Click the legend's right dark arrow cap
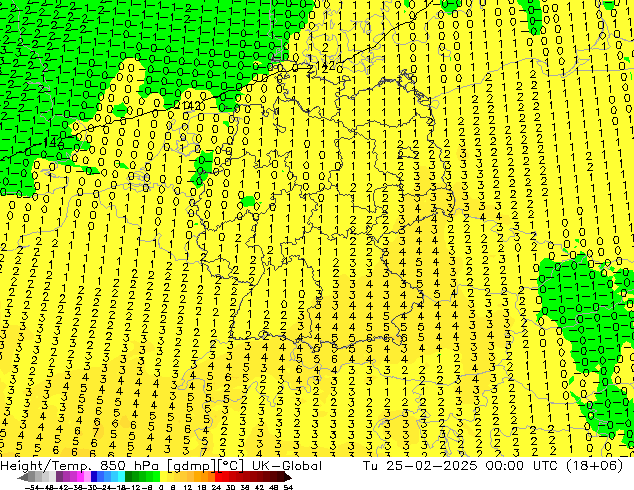 point(287,477)
